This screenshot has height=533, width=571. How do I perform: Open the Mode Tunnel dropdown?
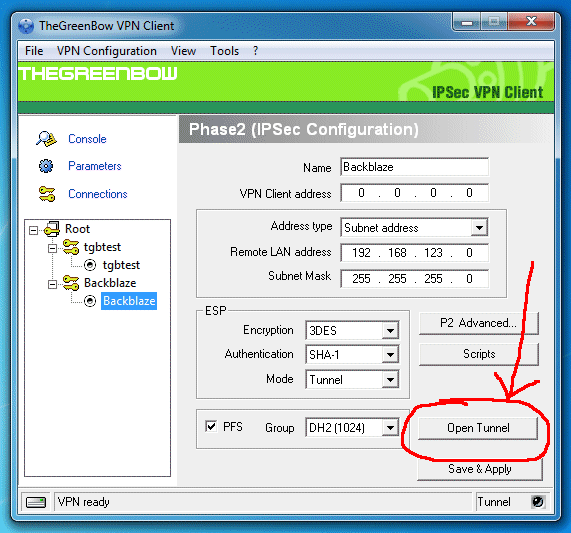[390, 380]
